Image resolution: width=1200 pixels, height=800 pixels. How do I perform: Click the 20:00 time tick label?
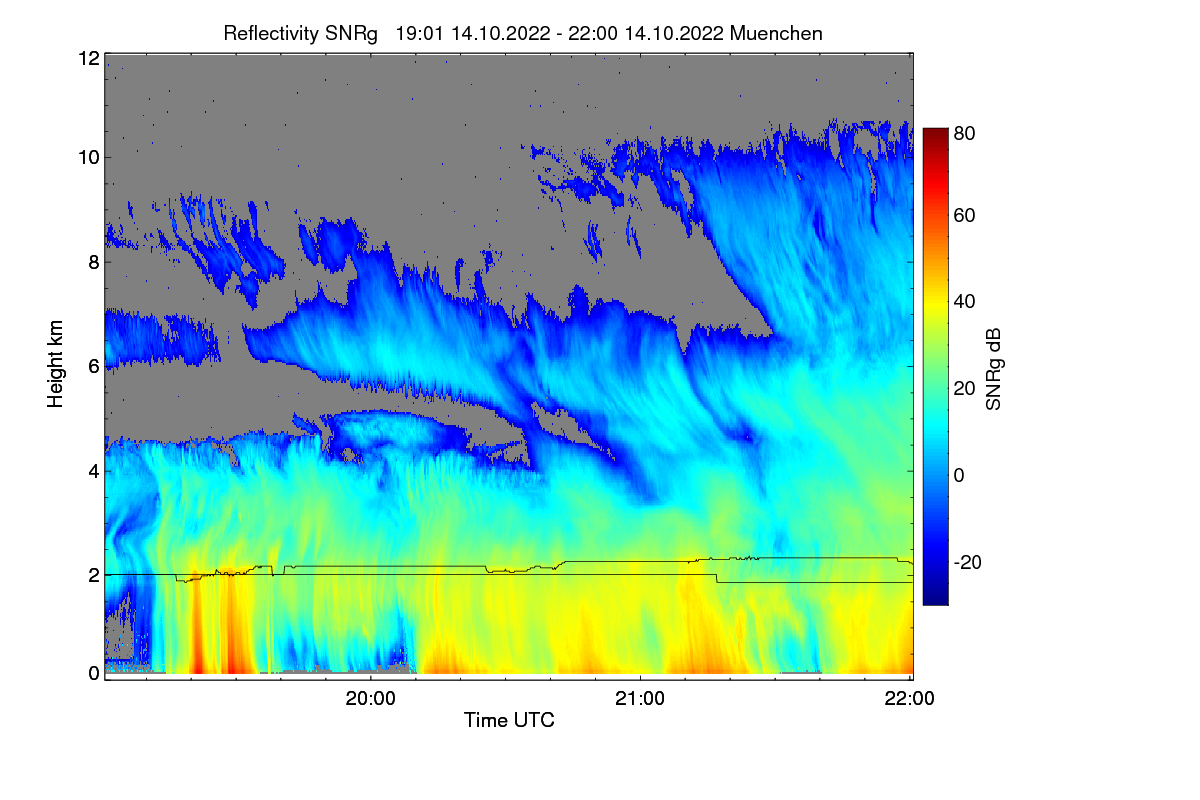pos(371,699)
